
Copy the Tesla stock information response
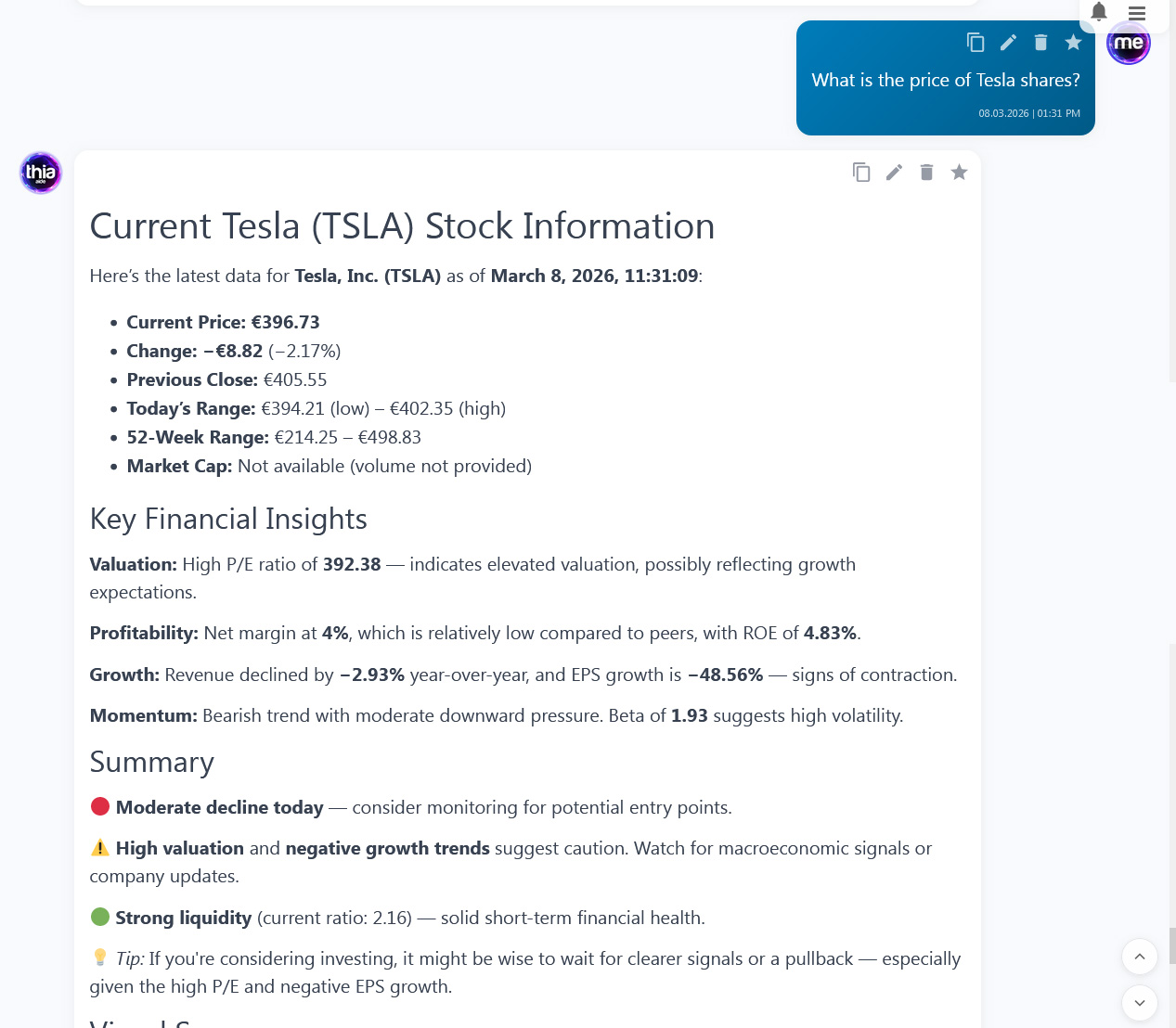coord(861,173)
